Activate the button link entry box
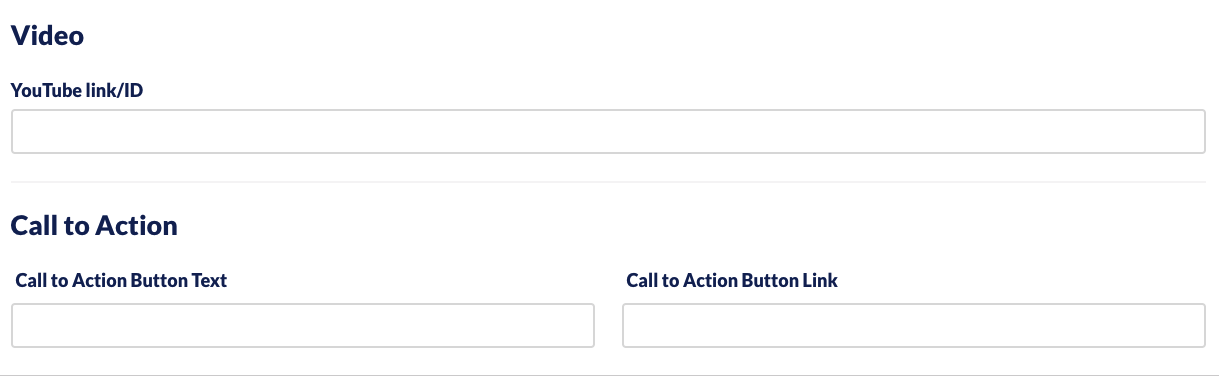The height and width of the screenshot is (377, 1219). click(914, 326)
